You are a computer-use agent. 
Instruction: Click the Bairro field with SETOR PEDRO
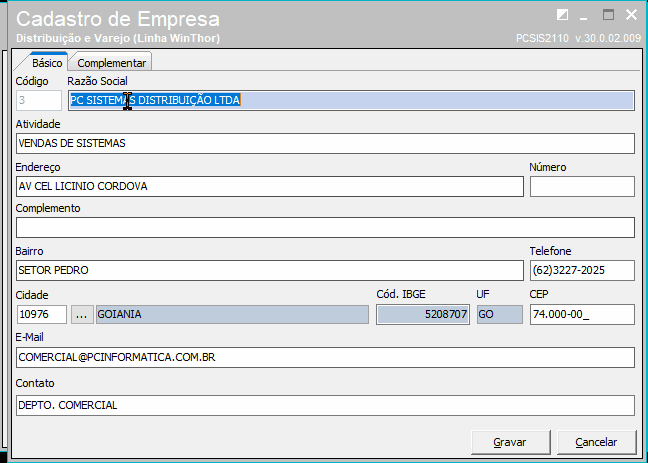coord(270,270)
